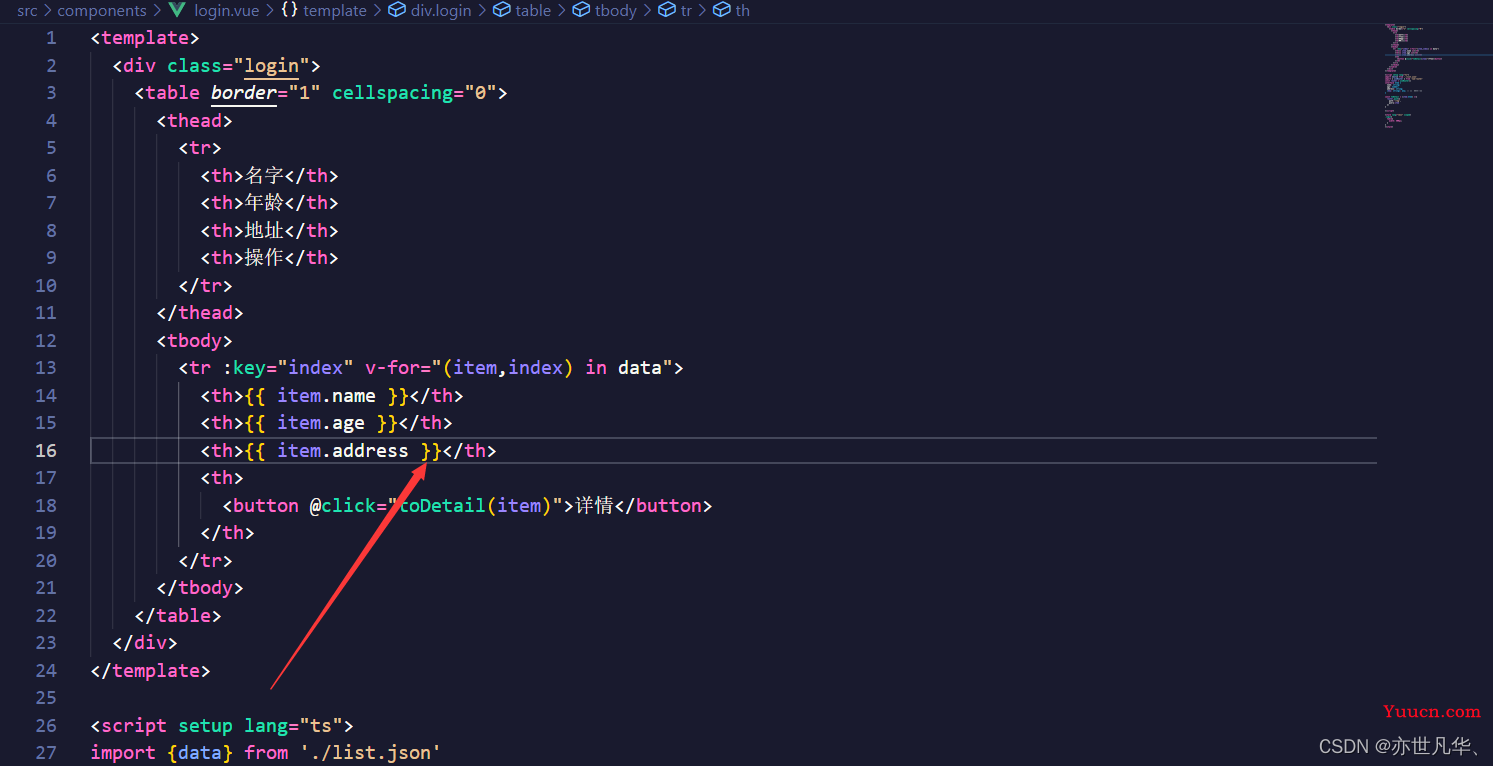
Task: Open the components breadcrumb folder
Action: (102, 11)
